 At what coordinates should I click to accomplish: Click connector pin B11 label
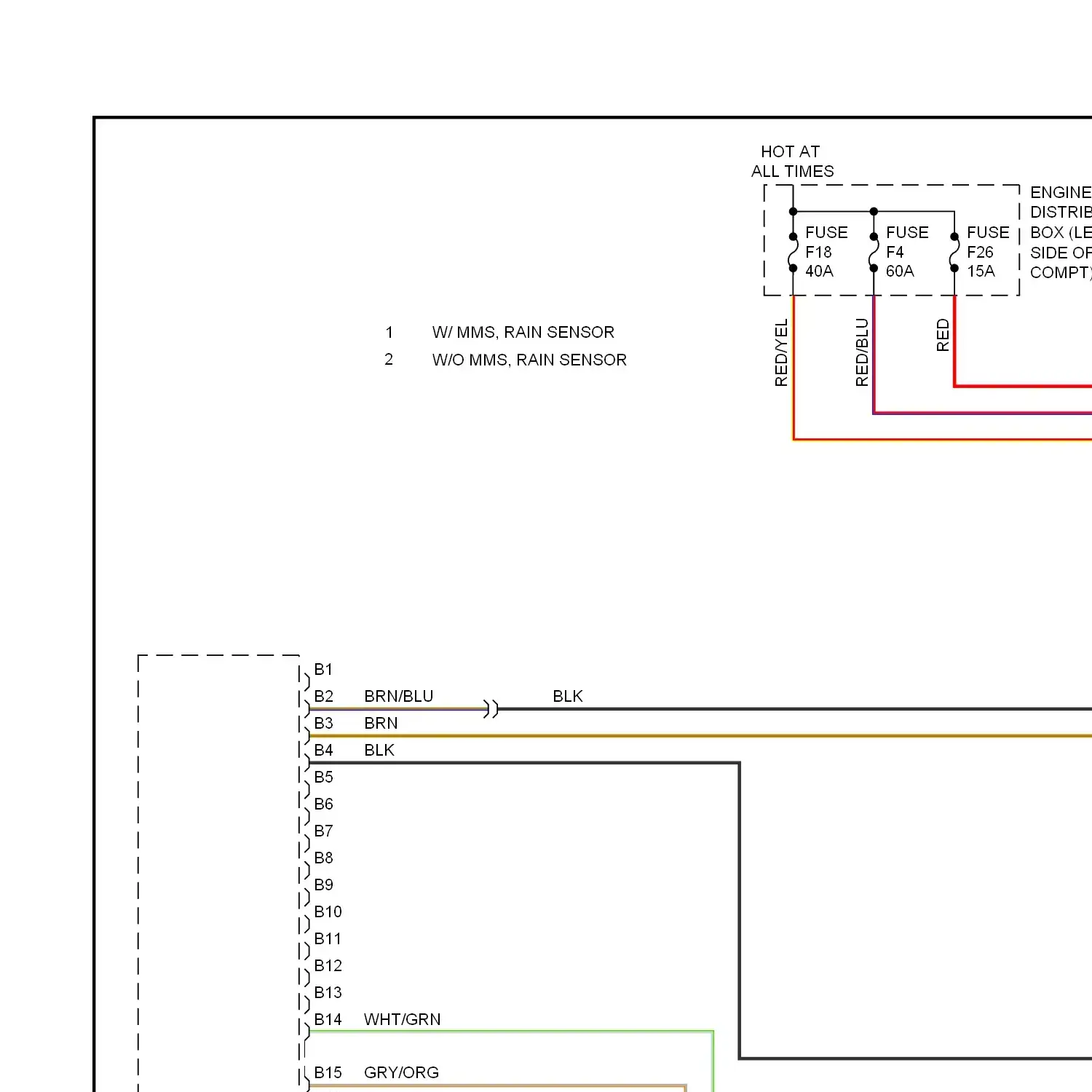point(328,939)
